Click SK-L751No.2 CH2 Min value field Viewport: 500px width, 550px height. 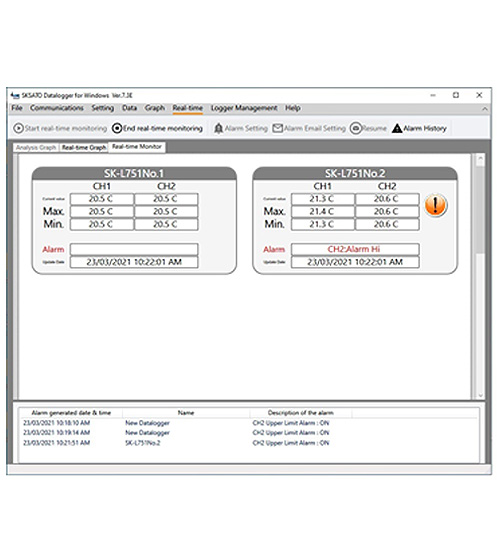[x=387, y=224]
